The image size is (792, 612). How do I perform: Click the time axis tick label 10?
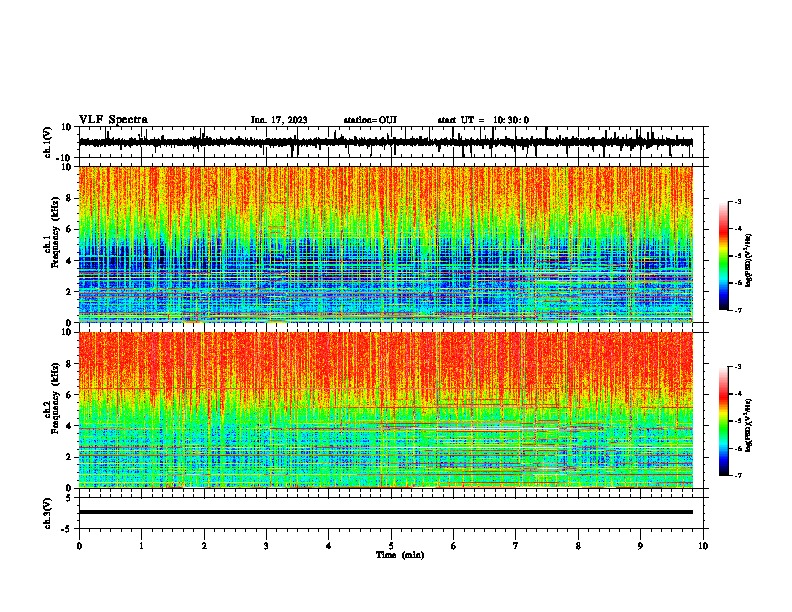tap(703, 546)
